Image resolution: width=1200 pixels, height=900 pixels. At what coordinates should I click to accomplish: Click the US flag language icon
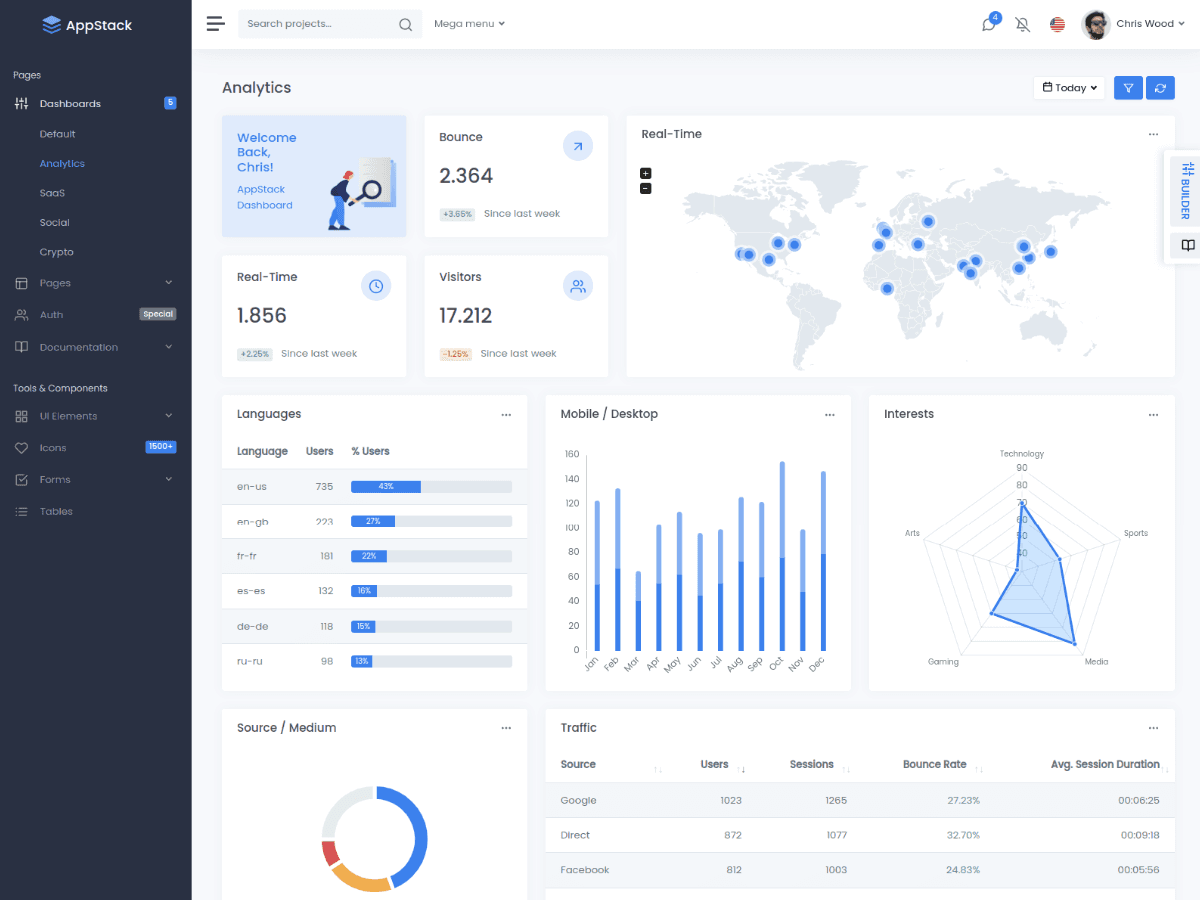point(1057,24)
